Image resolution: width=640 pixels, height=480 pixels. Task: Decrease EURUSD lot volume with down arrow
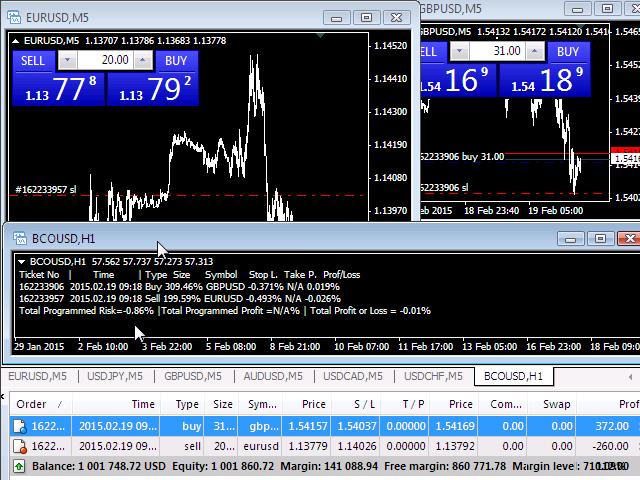[x=67, y=60]
